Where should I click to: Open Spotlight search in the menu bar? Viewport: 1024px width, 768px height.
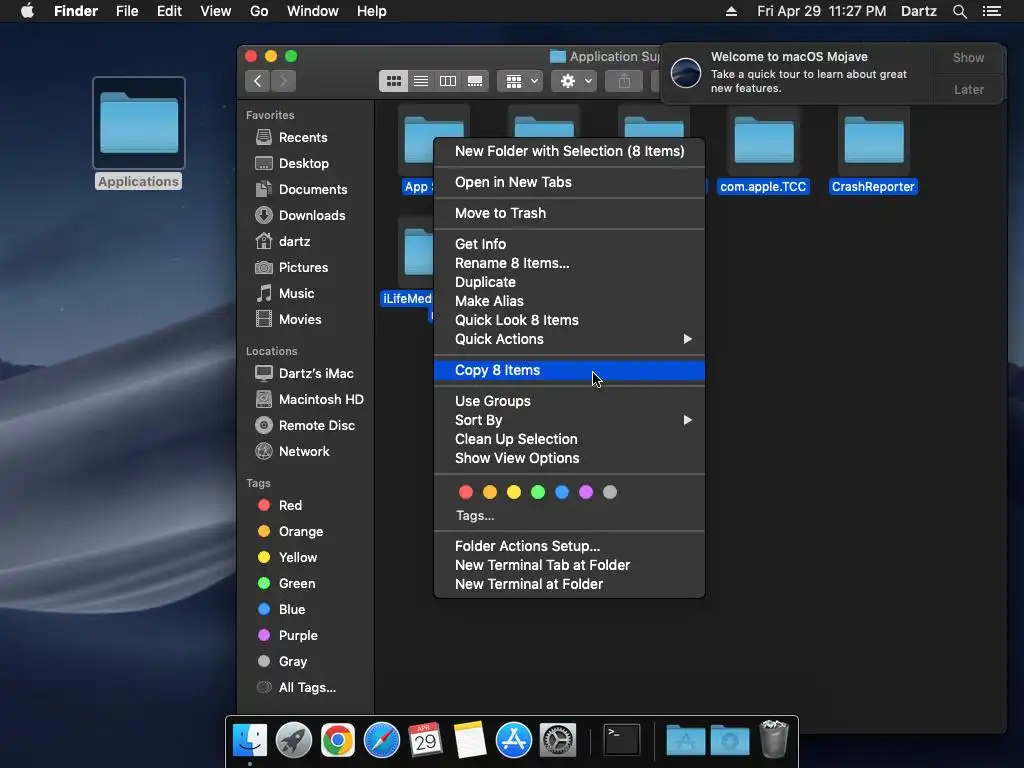point(959,11)
